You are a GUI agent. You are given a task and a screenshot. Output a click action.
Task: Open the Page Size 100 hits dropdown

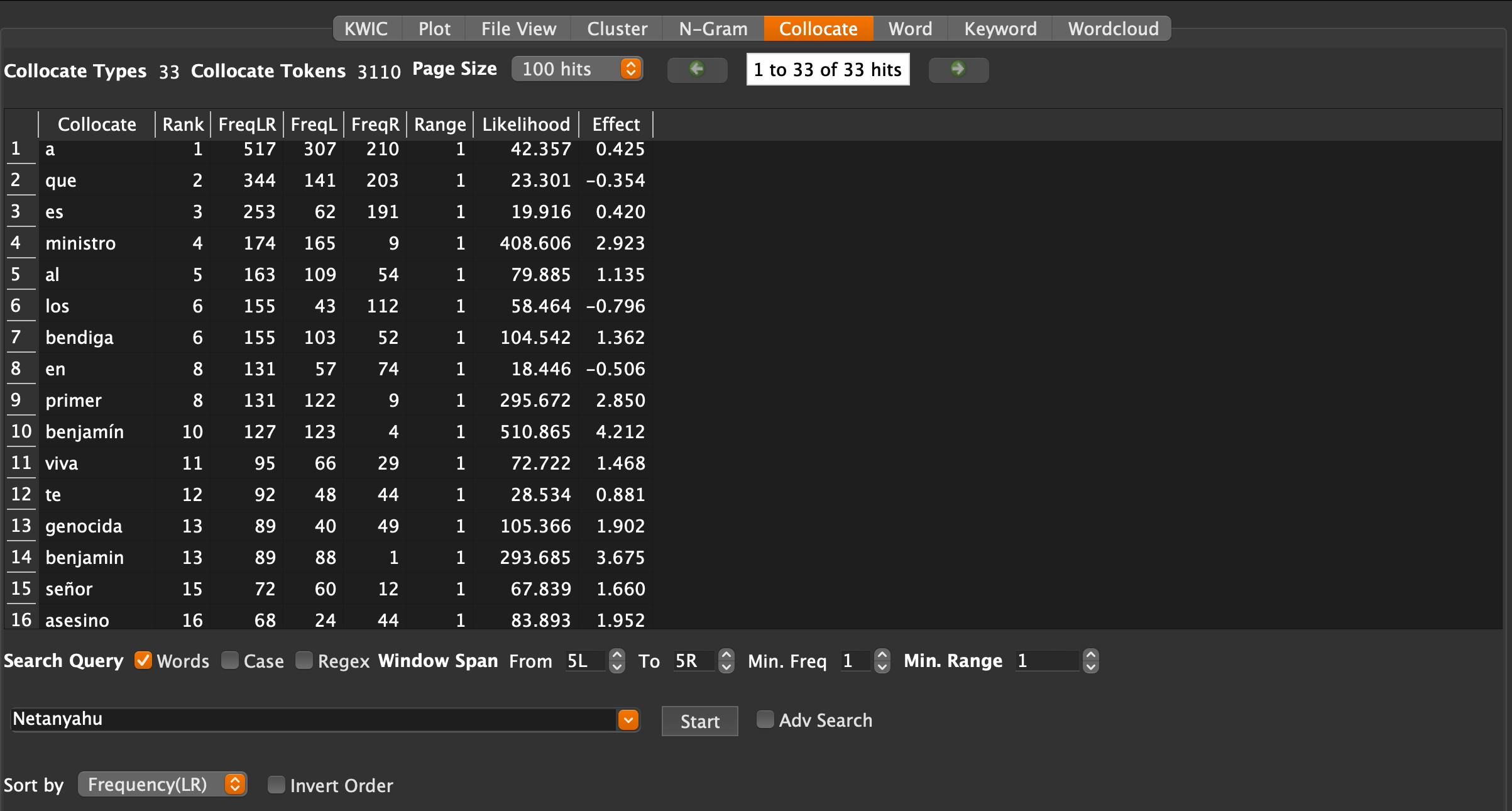click(x=577, y=69)
